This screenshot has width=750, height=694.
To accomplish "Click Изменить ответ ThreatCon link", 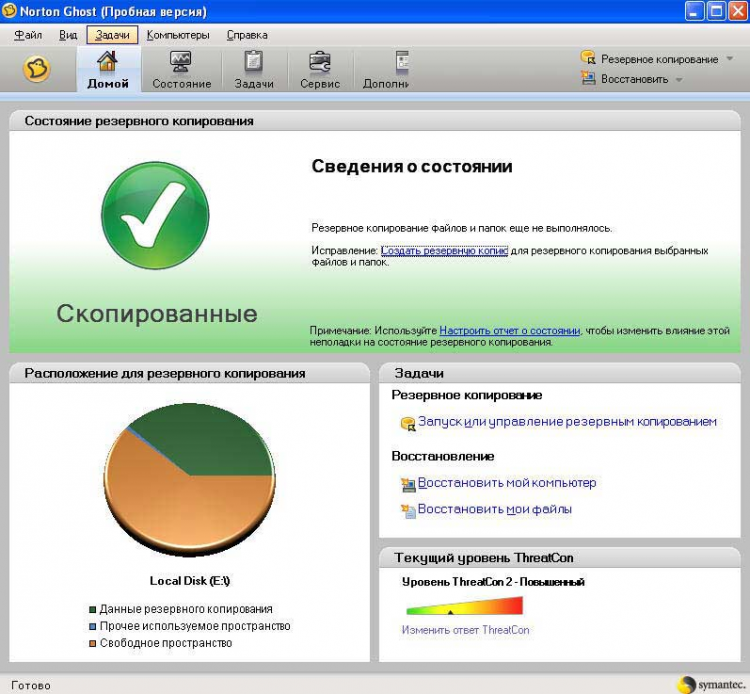I will pyautogui.click(x=465, y=630).
